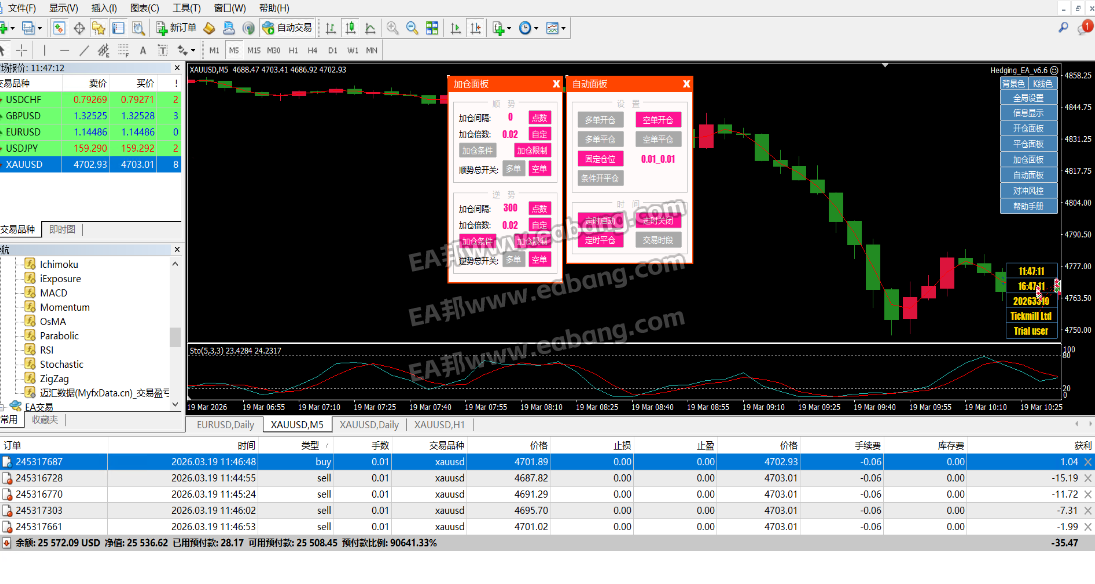Click the 全局设置 button on the chart

(x=1028, y=99)
